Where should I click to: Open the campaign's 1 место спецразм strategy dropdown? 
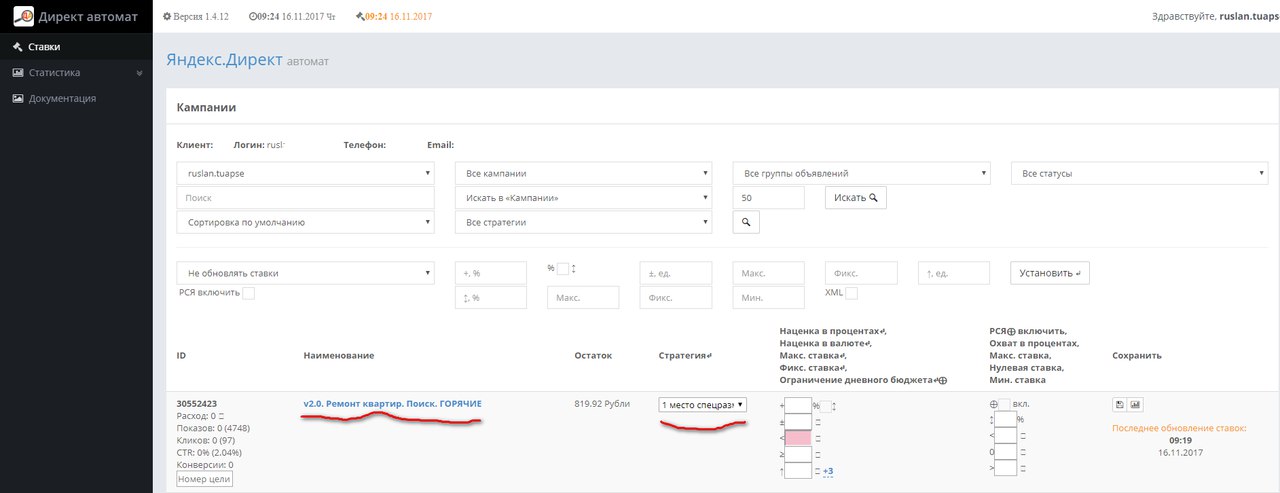click(x=702, y=405)
